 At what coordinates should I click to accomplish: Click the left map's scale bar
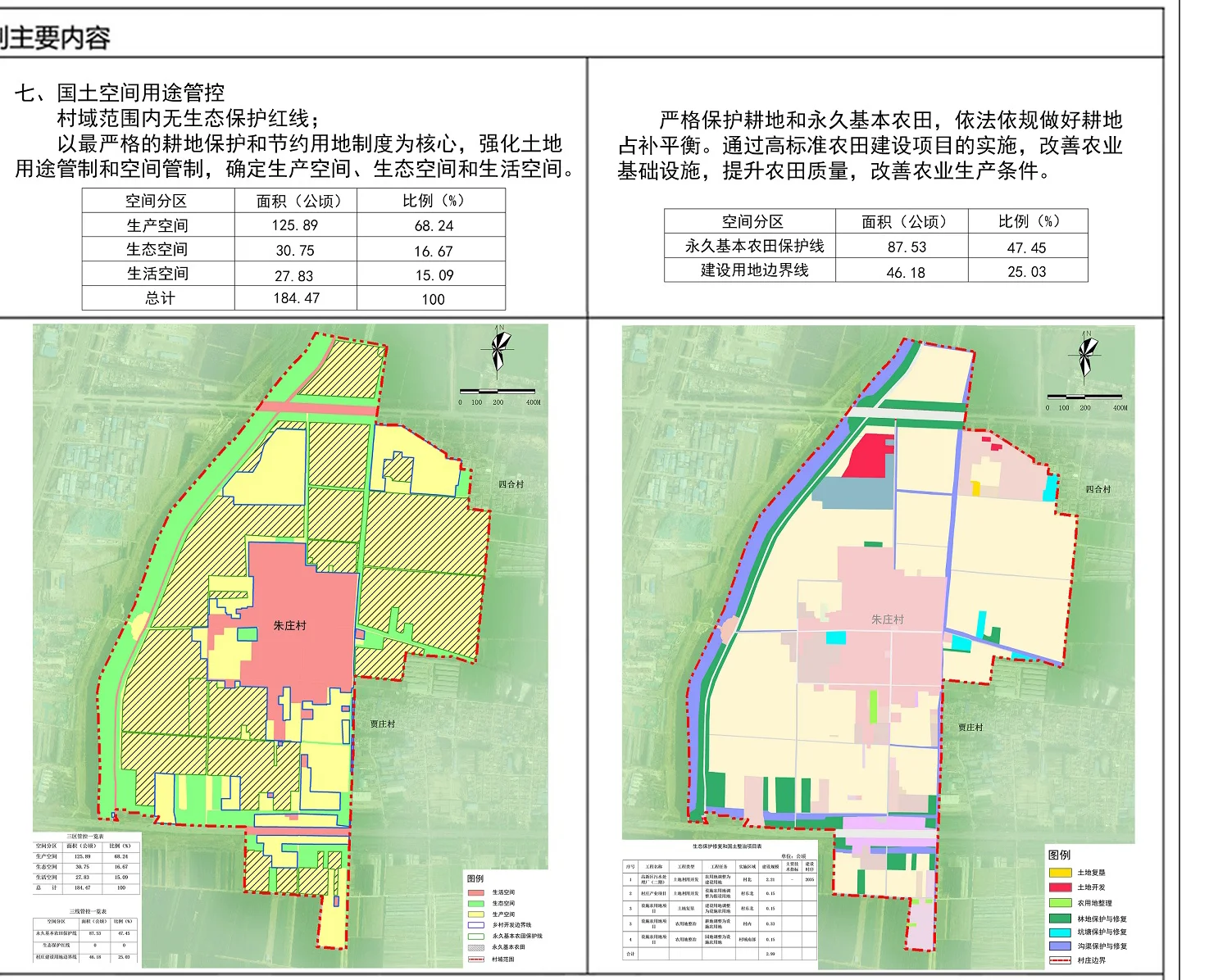pos(498,392)
